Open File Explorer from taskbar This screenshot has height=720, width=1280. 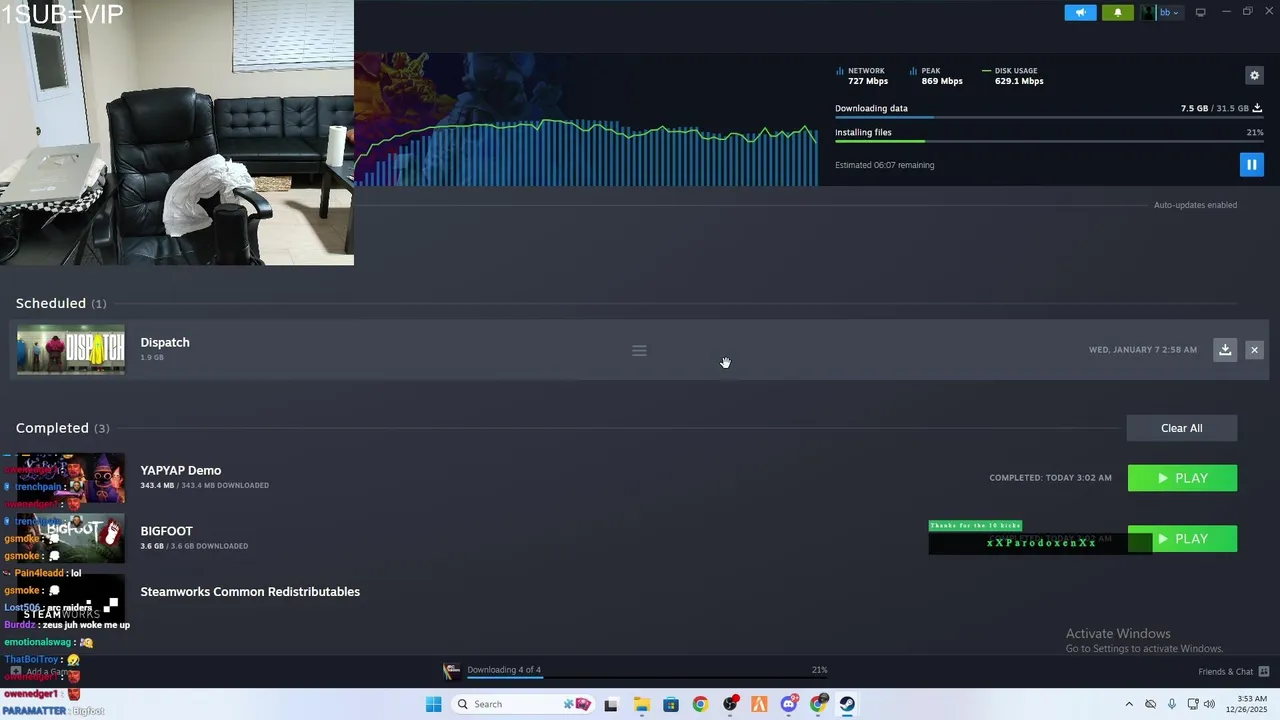coord(641,704)
